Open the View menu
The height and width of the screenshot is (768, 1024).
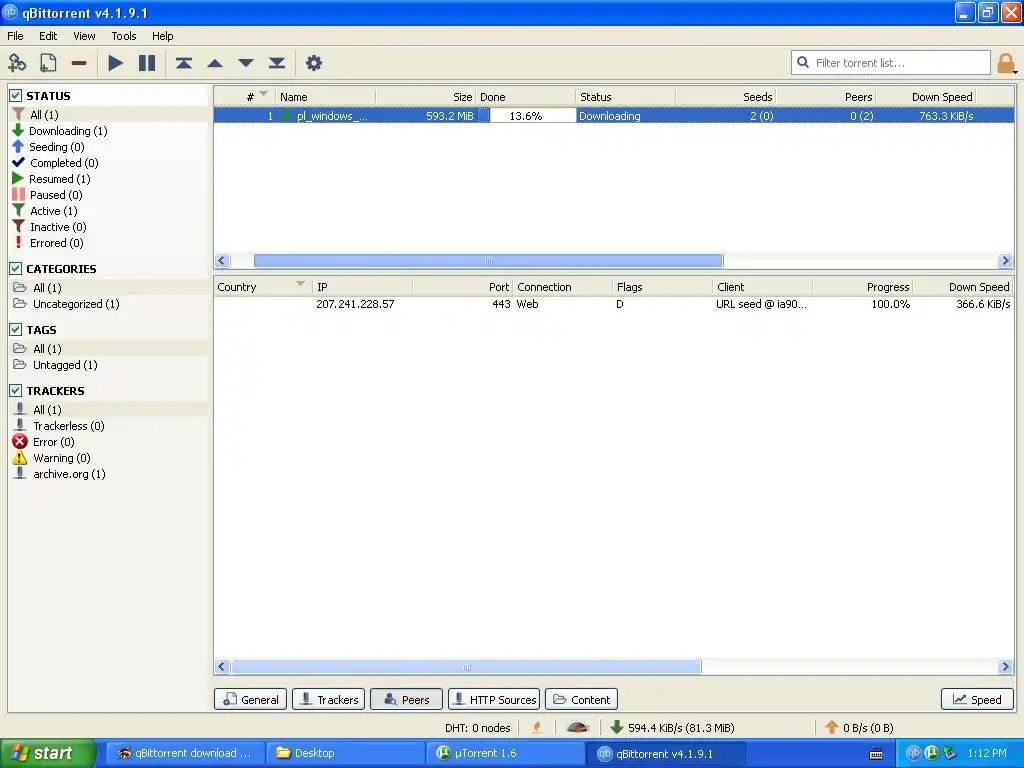click(84, 36)
